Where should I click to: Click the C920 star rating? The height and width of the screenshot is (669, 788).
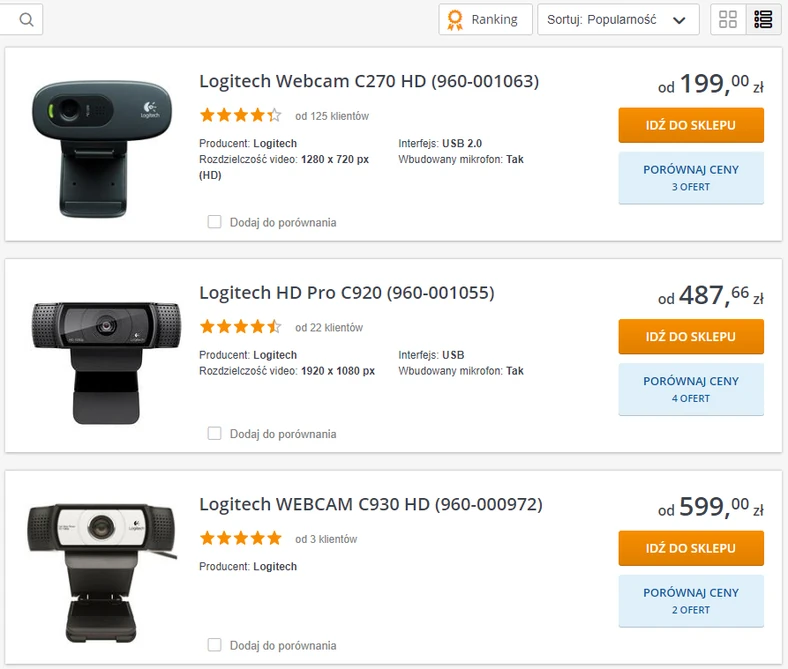click(240, 327)
